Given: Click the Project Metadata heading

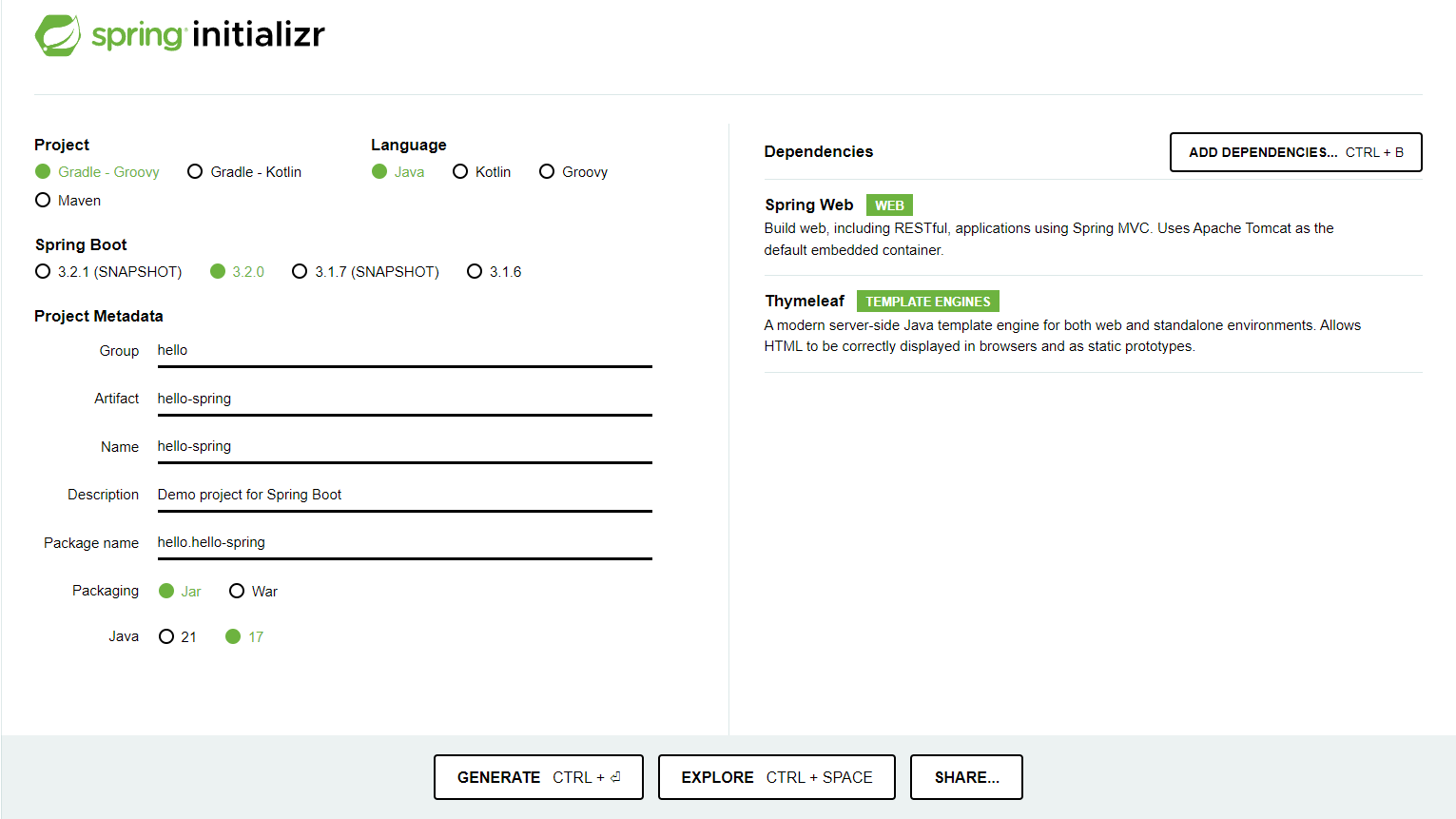Looking at the screenshot, I should 99,317.
